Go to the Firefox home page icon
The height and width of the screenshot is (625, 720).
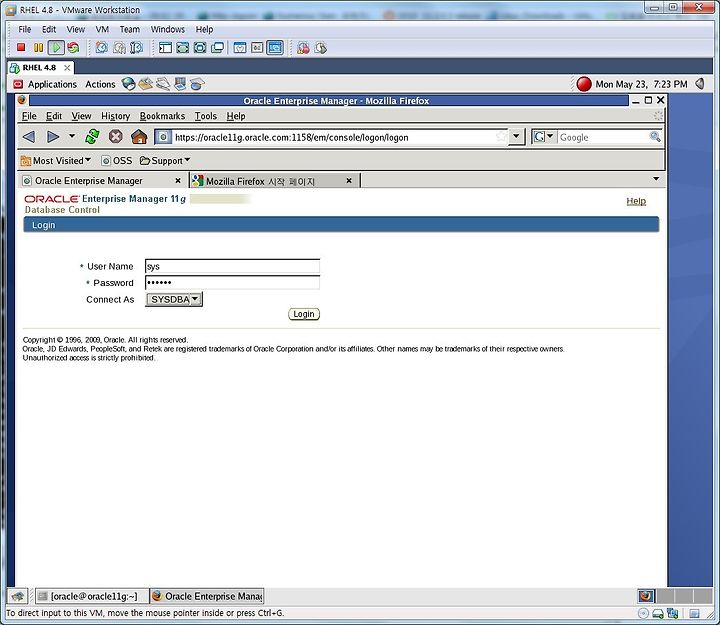click(139, 136)
